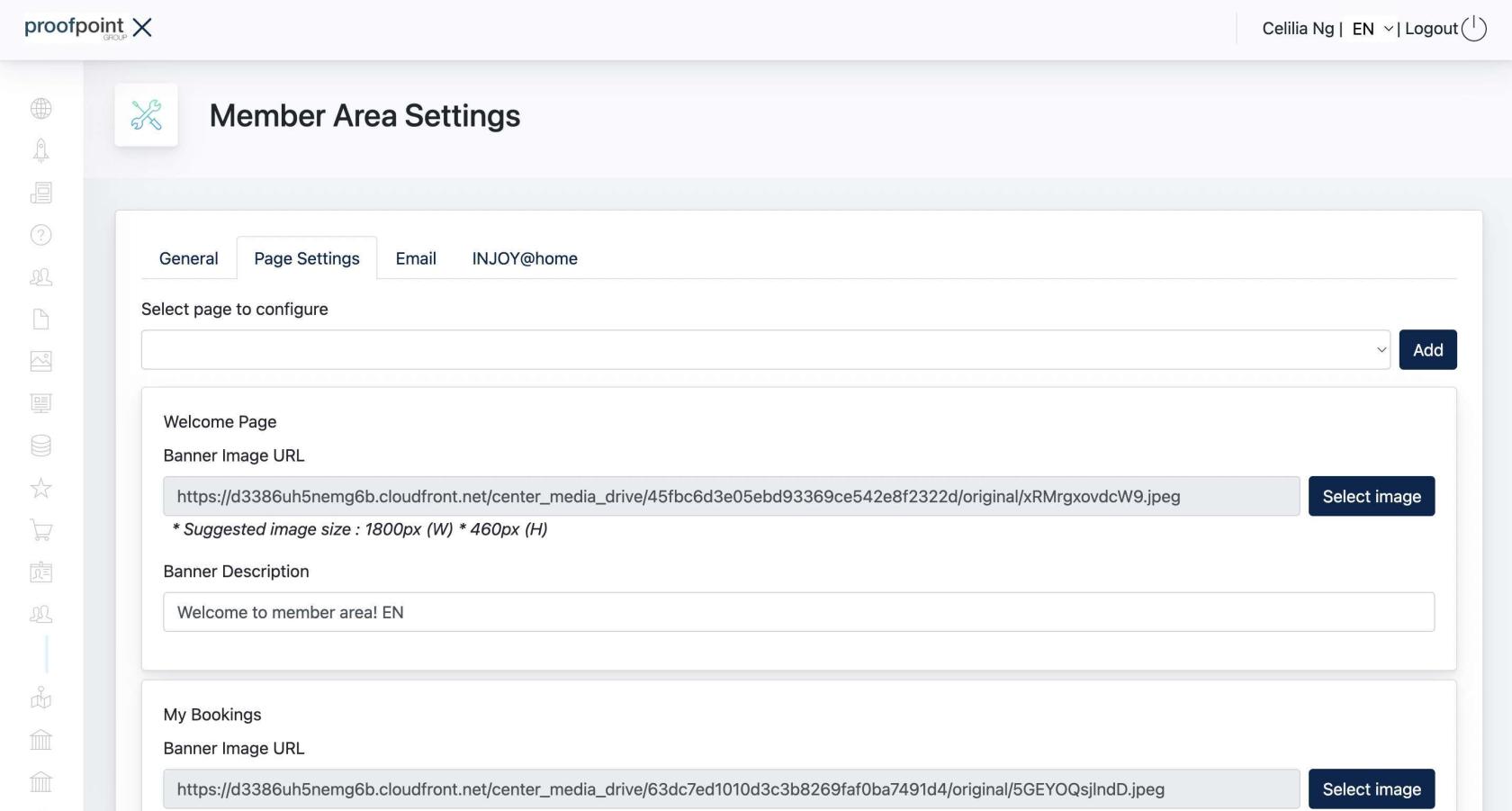Open the people icon below the help icon
Image resolution: width=1512 pixels, height=811 pixels.
[x=40, y=277]
